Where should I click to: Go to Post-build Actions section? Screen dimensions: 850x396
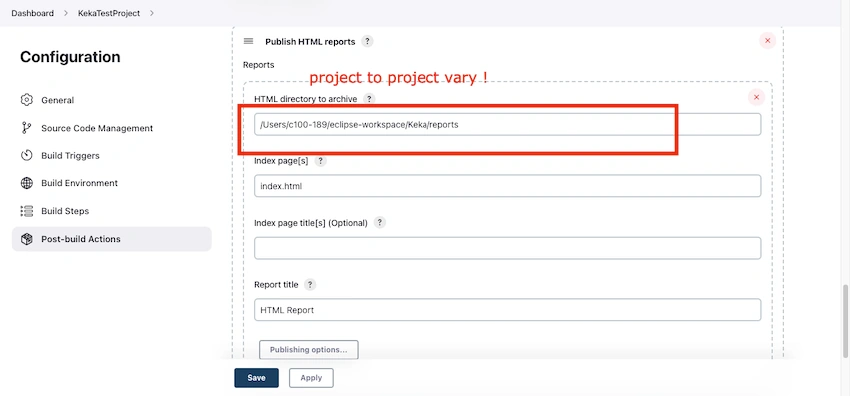[112, 239]
